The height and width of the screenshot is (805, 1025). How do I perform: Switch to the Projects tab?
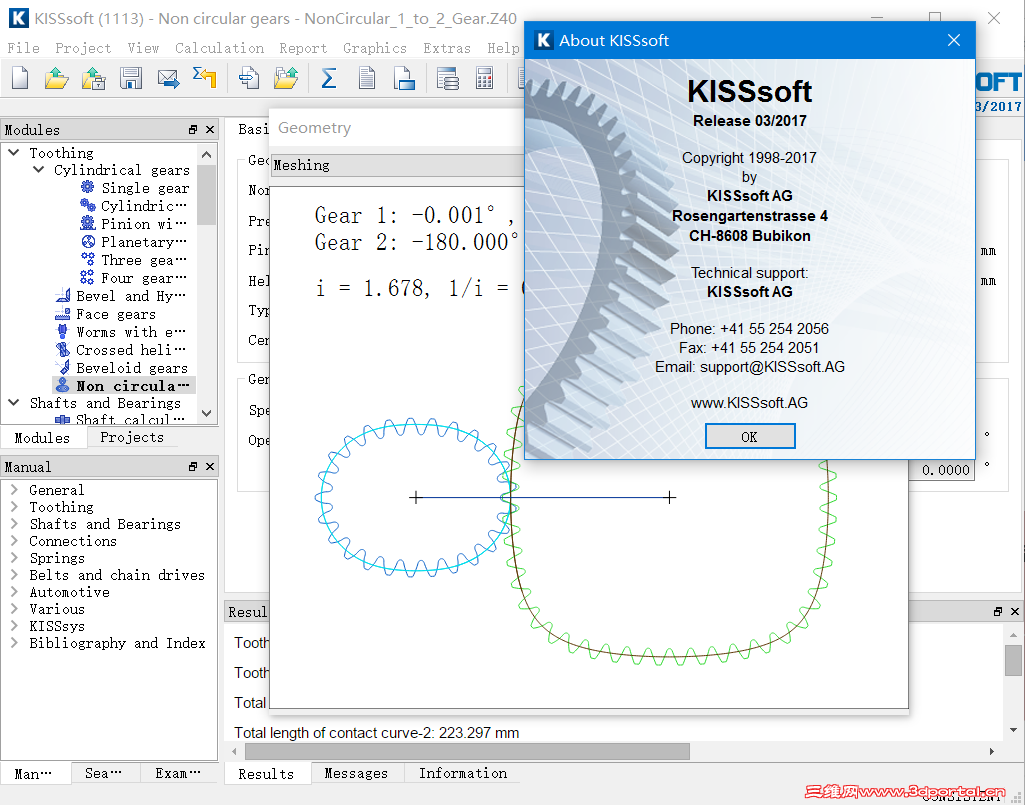point(132,437)
